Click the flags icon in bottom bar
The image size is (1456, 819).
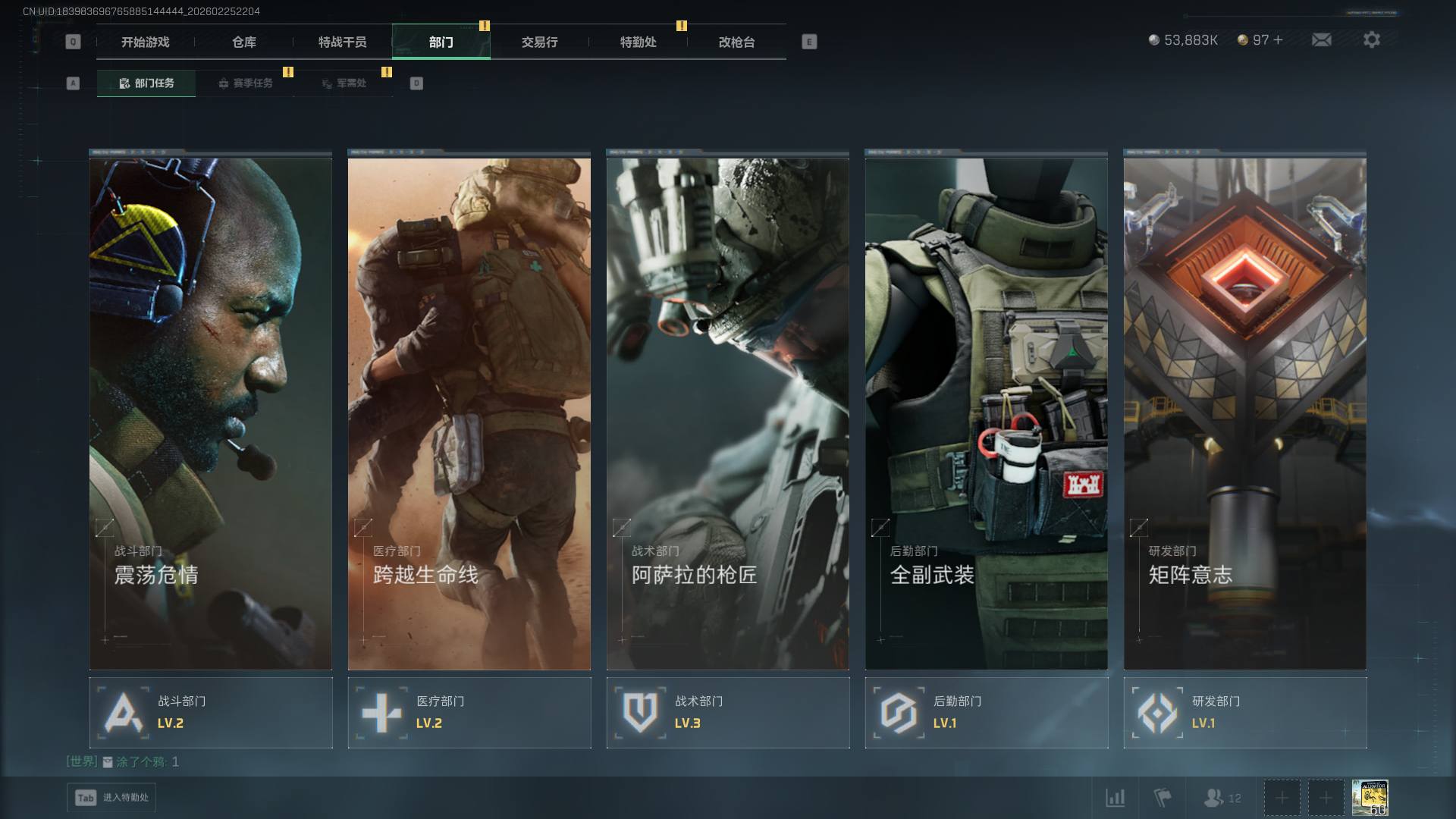click(1162, 798)
